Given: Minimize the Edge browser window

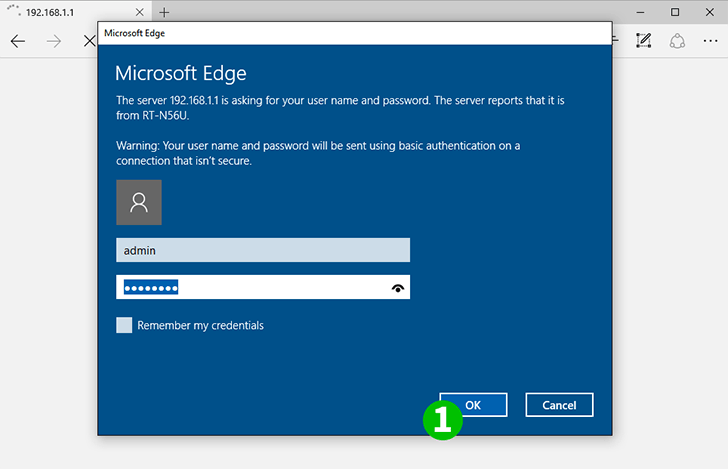Looking at the screenshot, I should tap(640, 13).
